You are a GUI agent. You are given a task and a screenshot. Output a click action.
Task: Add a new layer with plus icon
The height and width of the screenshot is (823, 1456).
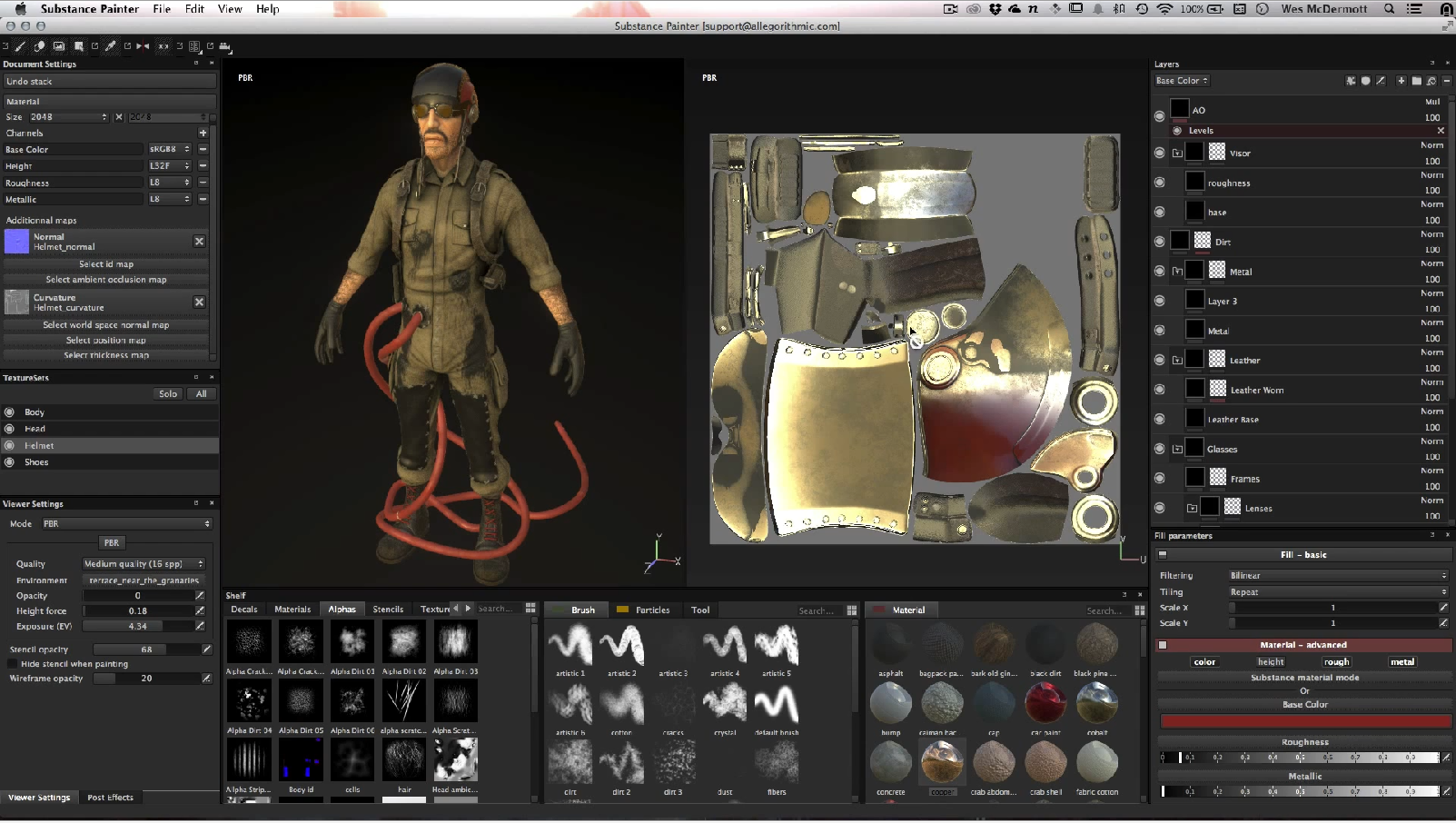1401,81
